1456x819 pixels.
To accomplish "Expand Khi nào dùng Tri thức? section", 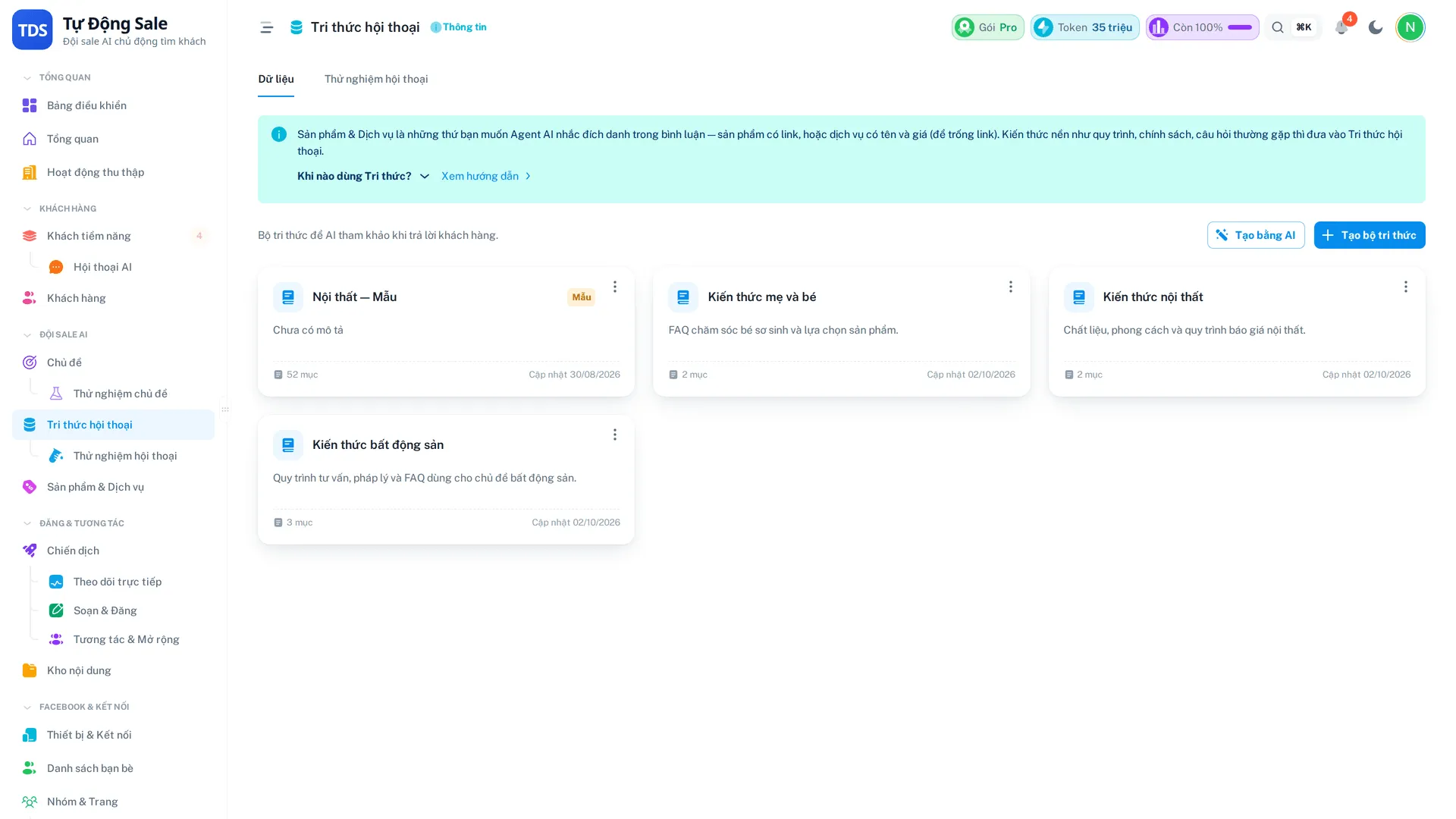I will 363,176.
